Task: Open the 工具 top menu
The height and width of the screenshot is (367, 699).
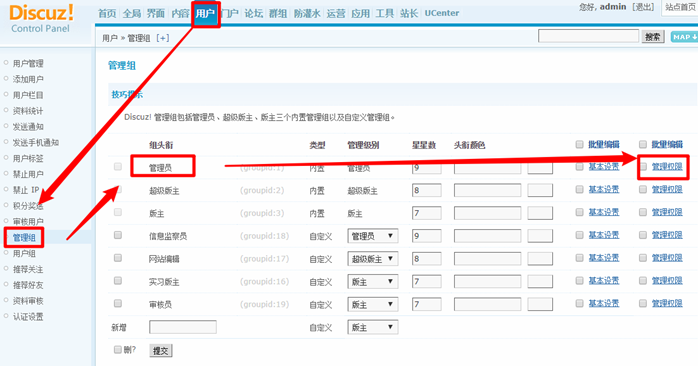Action: [x=384, y=13]
